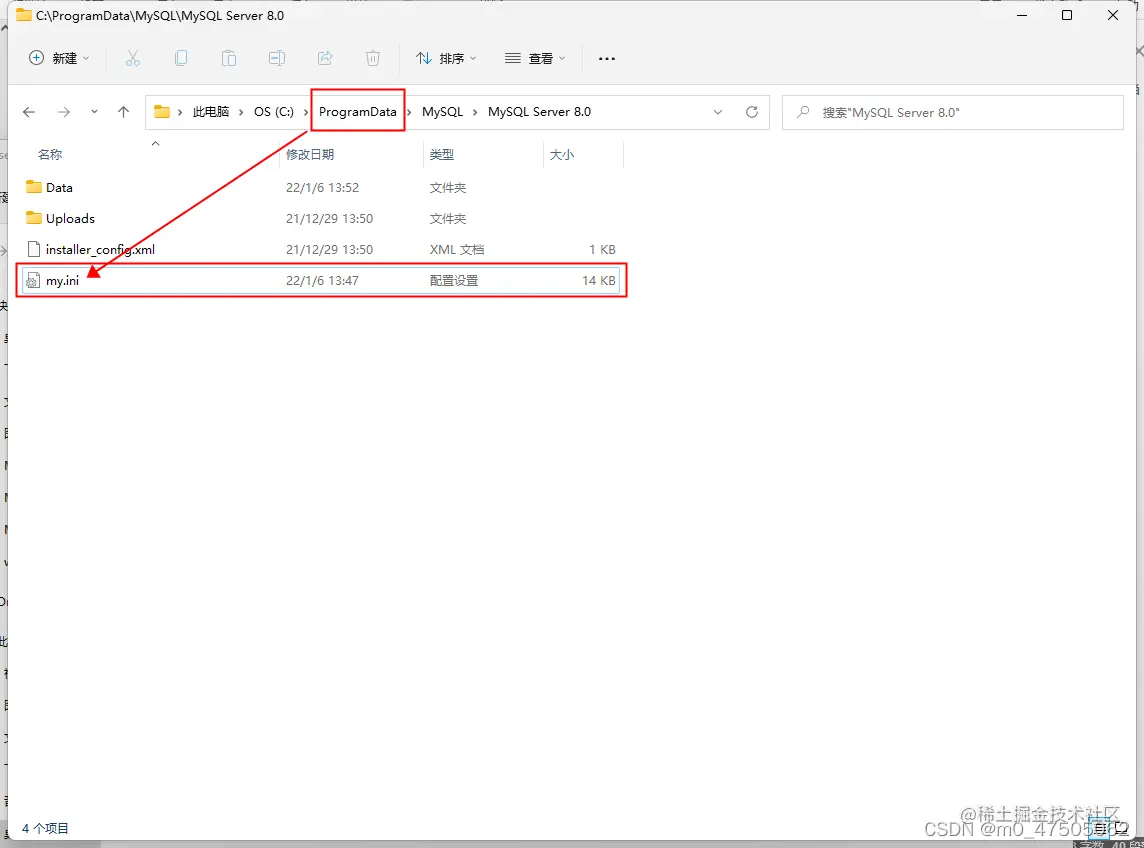Select the my.ini file name
The width and height of the screenshot is (1144, 848).
point(62,280)
